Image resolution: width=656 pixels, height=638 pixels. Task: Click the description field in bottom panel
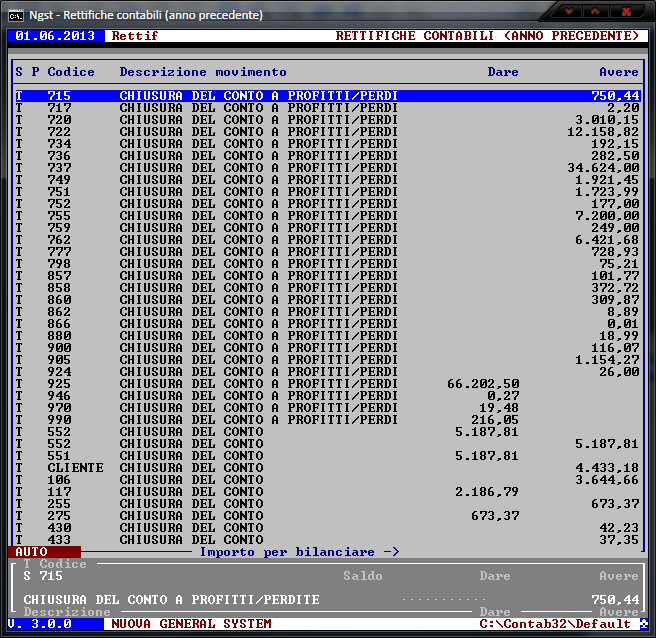click(x=171, y=600)
